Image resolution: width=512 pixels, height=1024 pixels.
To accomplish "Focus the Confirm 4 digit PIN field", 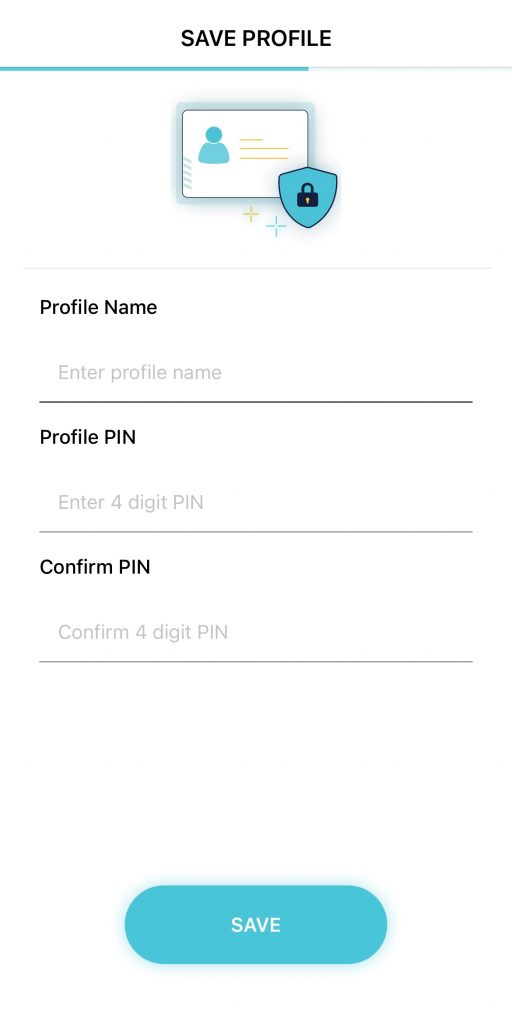I will pos(256,632).
